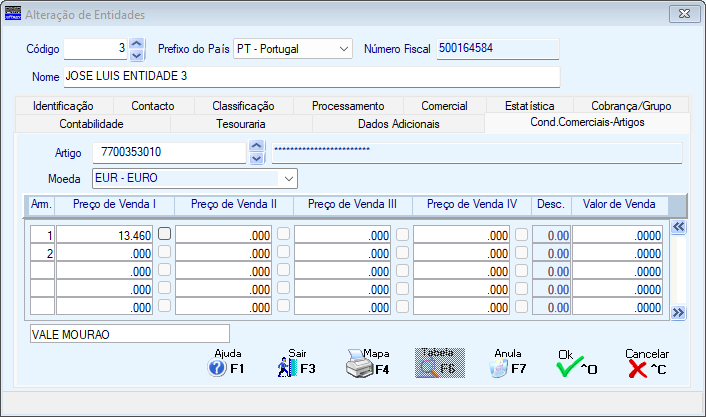Image resolution: width=706 pixels, height=417 pixels.
Task: Open the Prefixo do País dropdown
Action: [344, 49]
